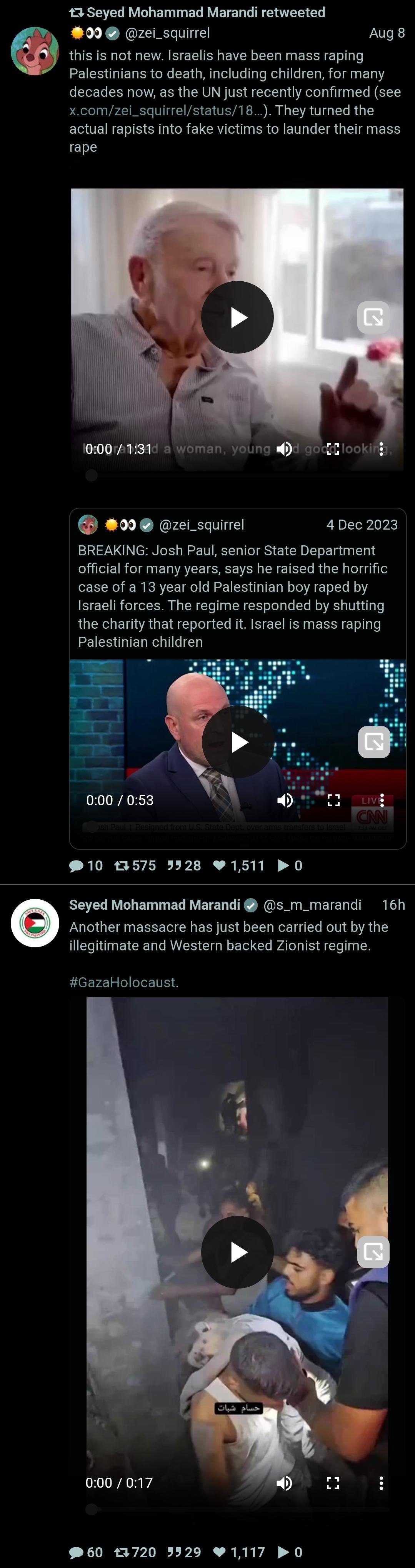The image size is (415, 1568).
Task: Open Seyed Mohammad Marandi's profile avatar
Action: coord(35,923)
